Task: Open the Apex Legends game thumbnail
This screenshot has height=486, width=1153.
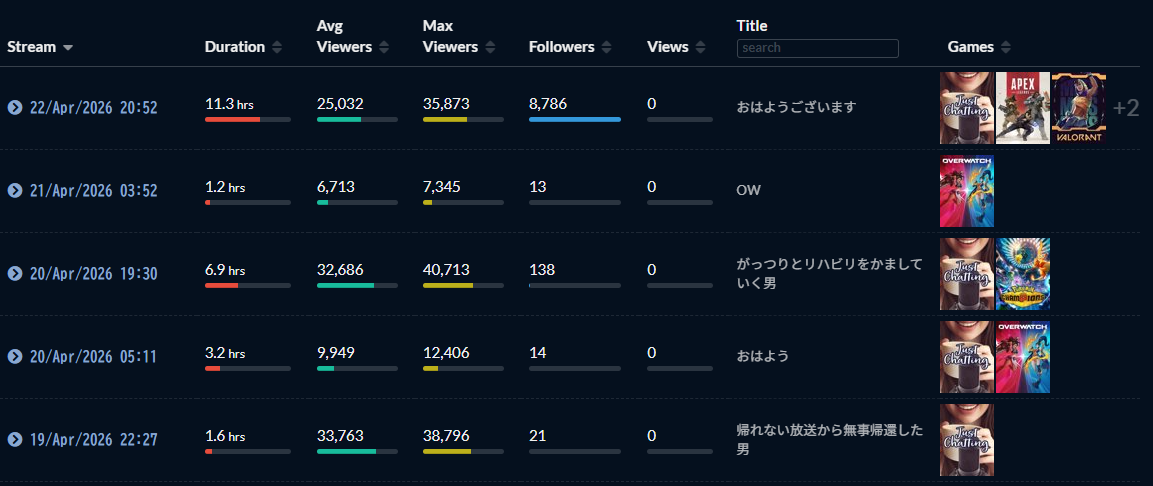Action: pos(1022,108)
